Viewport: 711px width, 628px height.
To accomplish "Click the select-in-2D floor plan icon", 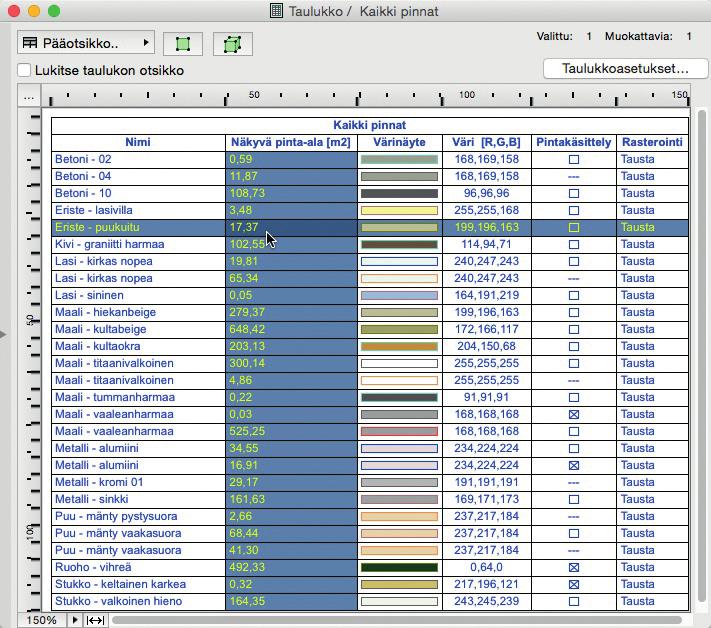I will [183, 44].
